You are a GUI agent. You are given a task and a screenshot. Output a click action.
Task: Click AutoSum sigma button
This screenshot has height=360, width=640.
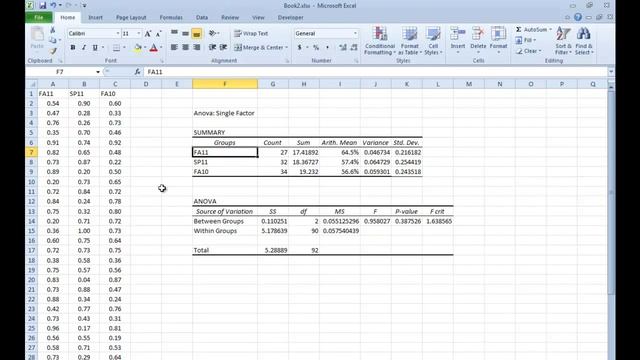[x=533, y=30]
